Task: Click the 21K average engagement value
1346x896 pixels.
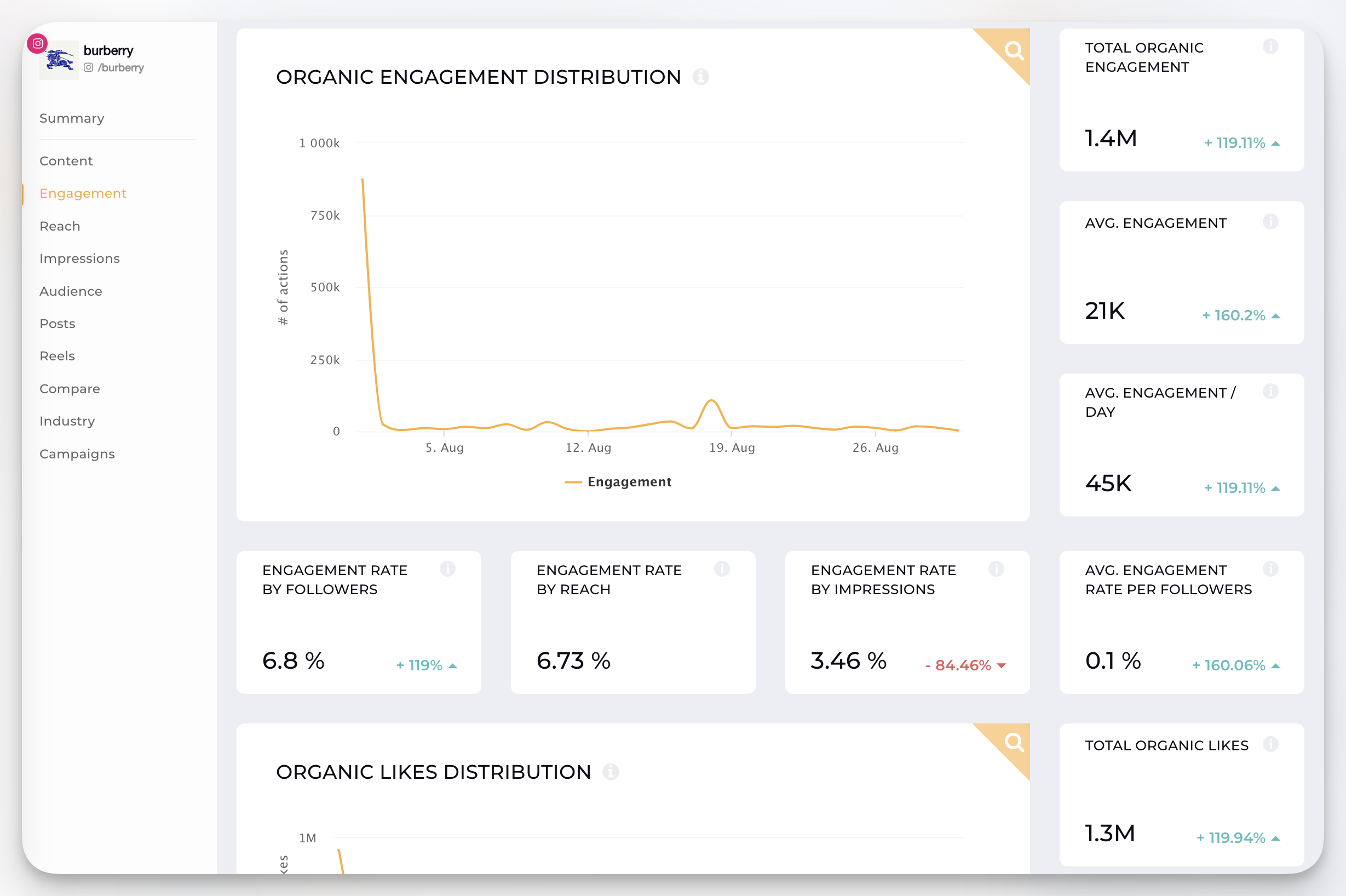Action: (x=1105, y=311)
